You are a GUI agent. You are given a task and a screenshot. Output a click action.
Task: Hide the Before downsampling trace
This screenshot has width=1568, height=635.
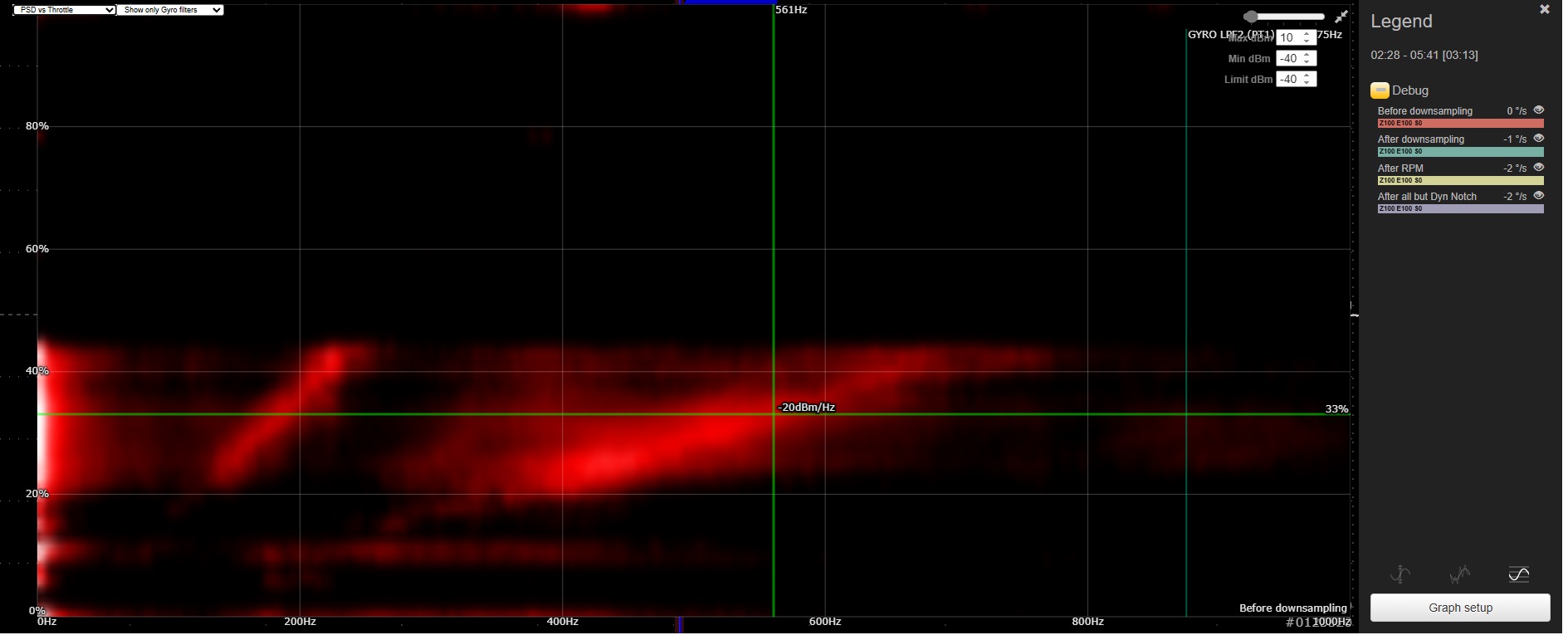[x=1538, y=110]
